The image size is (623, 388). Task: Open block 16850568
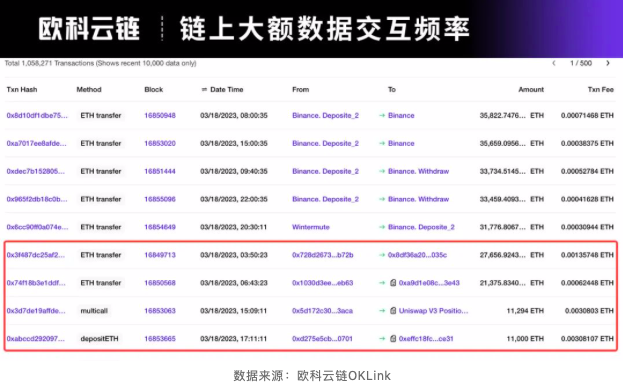[160, 283]
